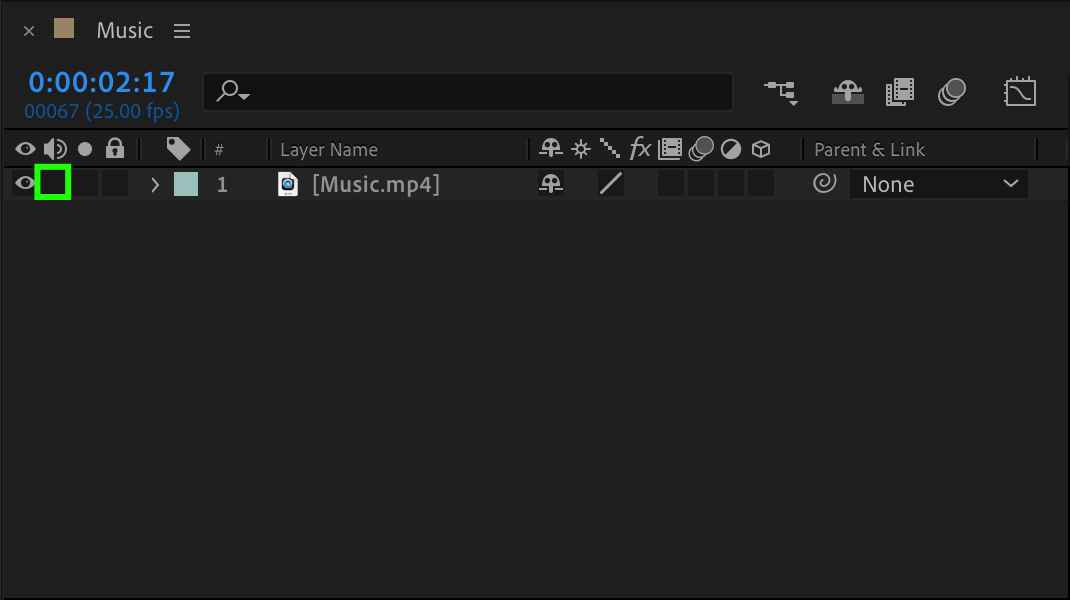Enable Motion Blur for the composition
1070x600 pixels.
click(951, 93)
